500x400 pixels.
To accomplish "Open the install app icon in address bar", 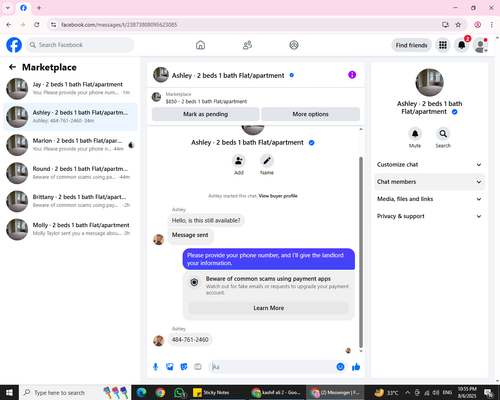I will point(445,25).
